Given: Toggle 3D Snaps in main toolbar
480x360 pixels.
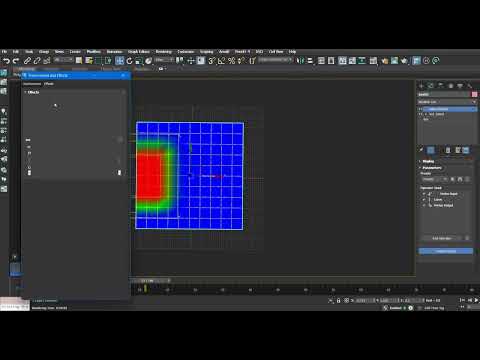Looking at the screenshot, I should pyautogui.click(x=211, y=61).
